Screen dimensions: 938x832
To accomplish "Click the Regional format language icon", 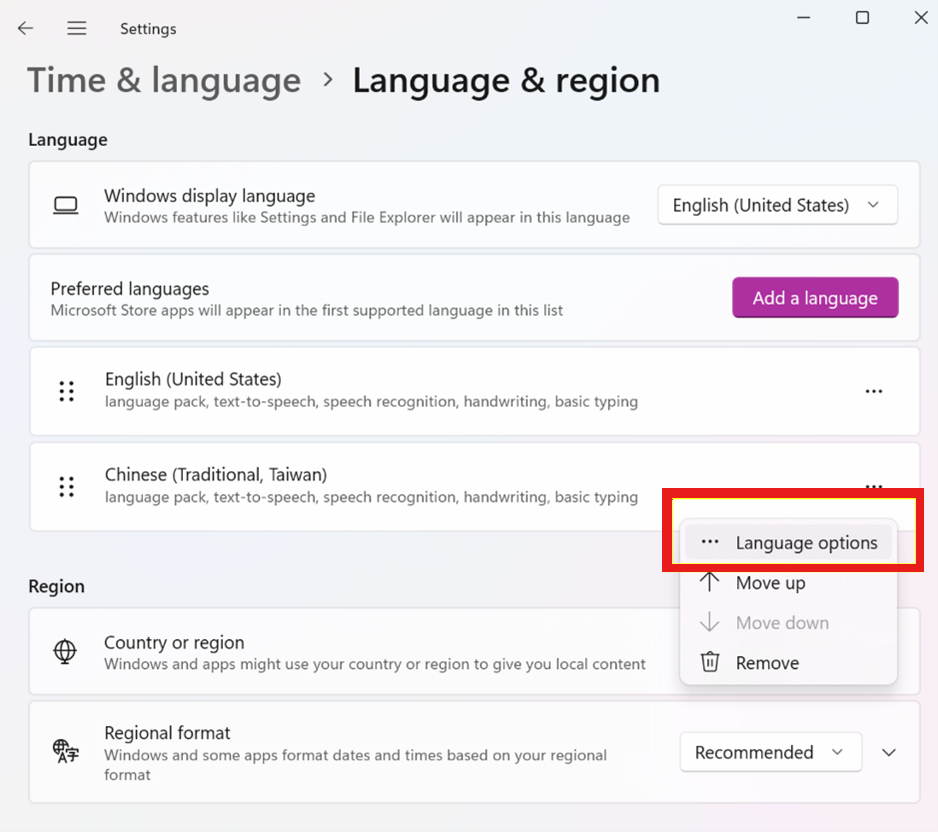I will [x=66, y=751].
